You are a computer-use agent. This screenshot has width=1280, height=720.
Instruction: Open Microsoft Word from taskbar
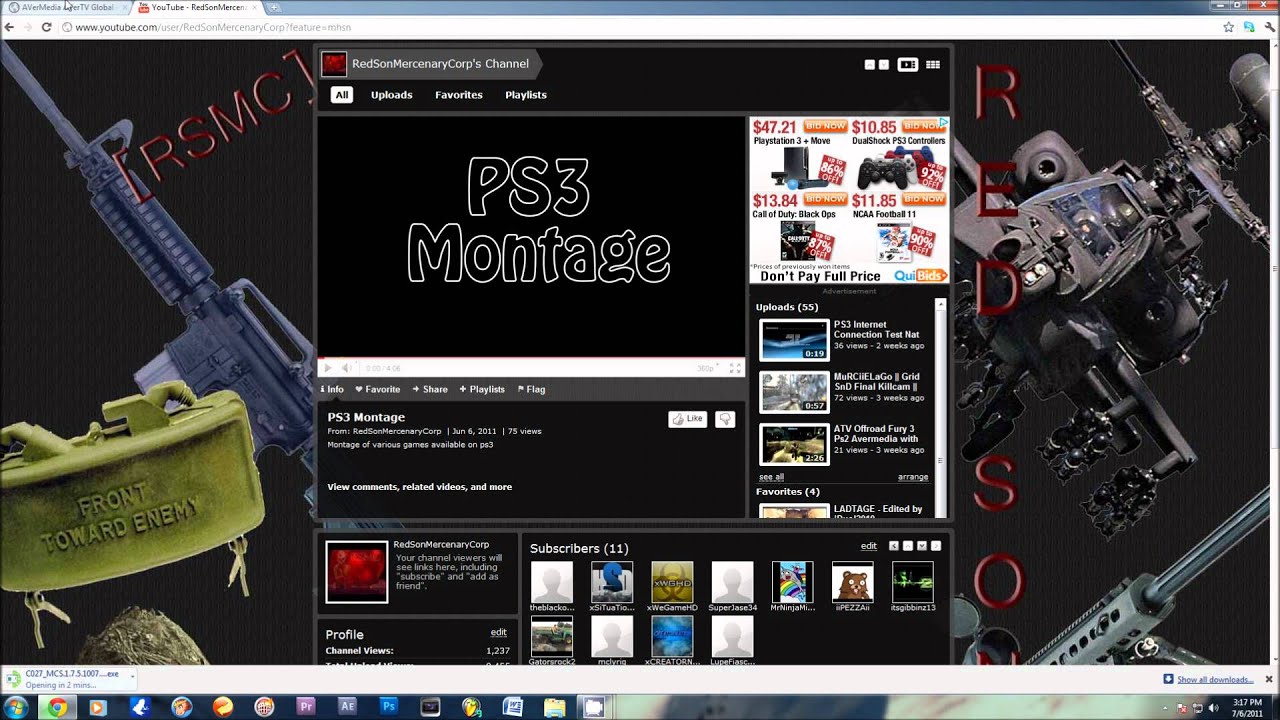coord(513,706)
